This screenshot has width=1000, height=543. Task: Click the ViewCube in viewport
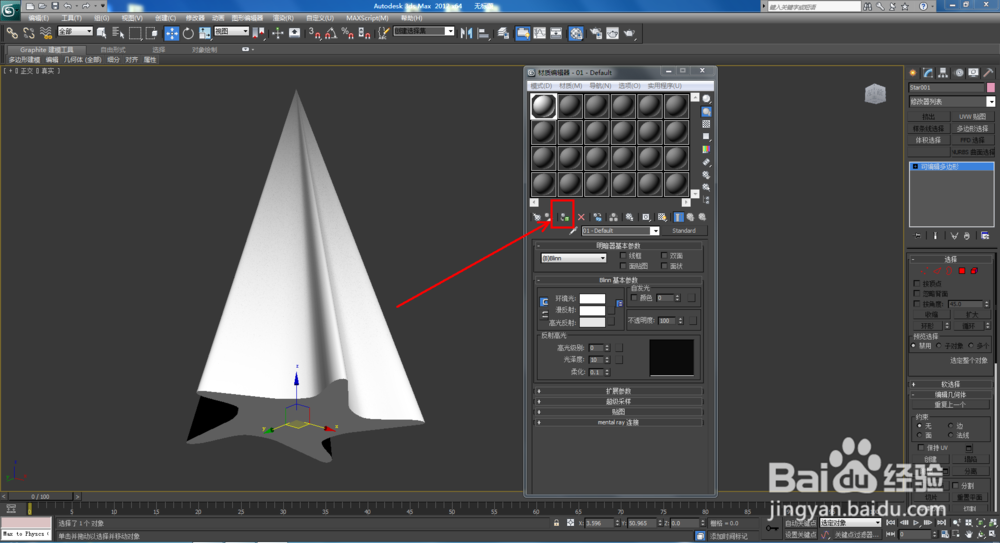pyautogui.click(x=876, y=94)
